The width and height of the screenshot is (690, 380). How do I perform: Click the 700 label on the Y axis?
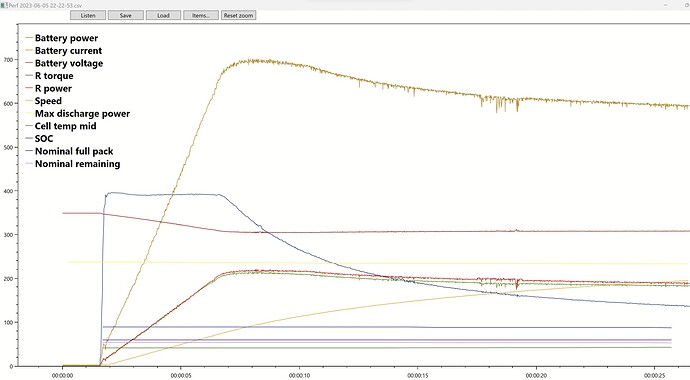click(8, 59)
